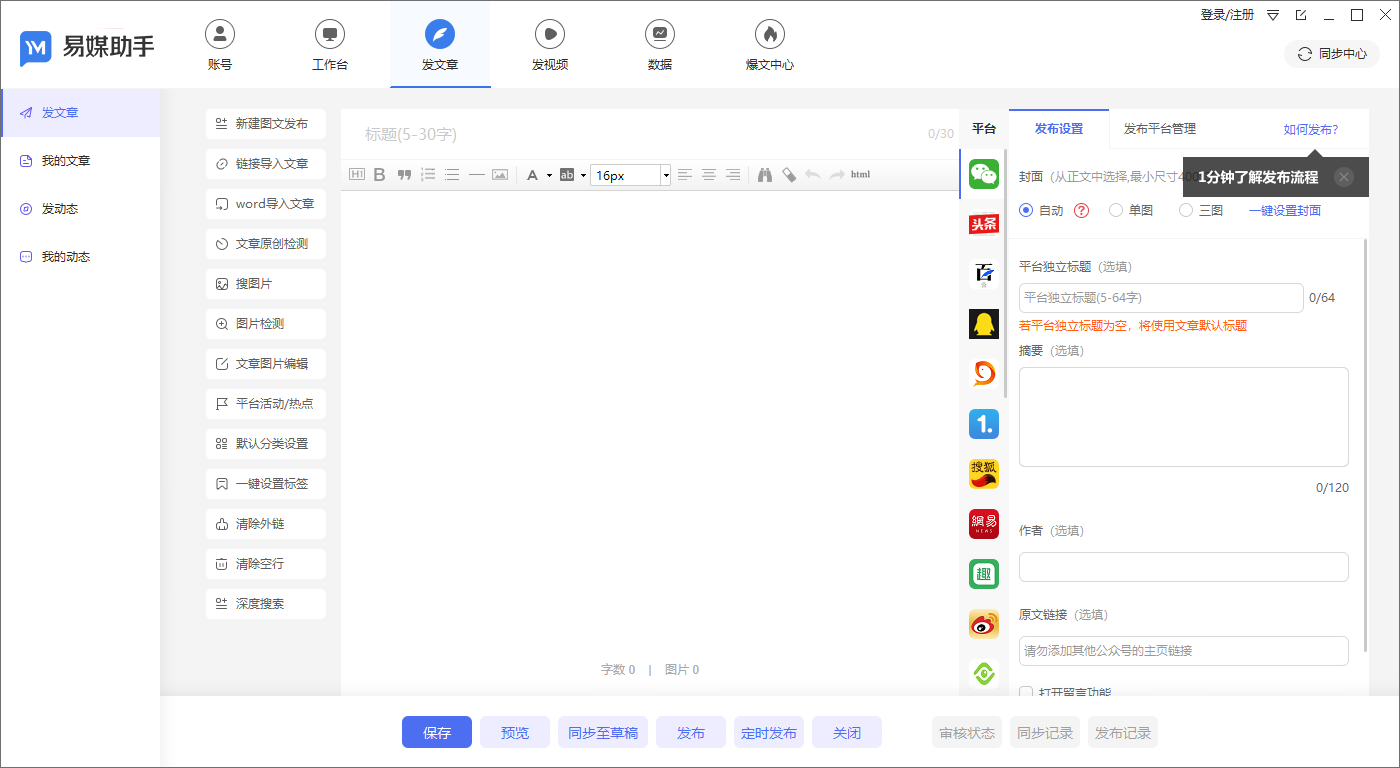Screen dimensions: 1400x768
Task: Select the WeChat platform icon
Action: pyautogui.click(x=984, y=174)
